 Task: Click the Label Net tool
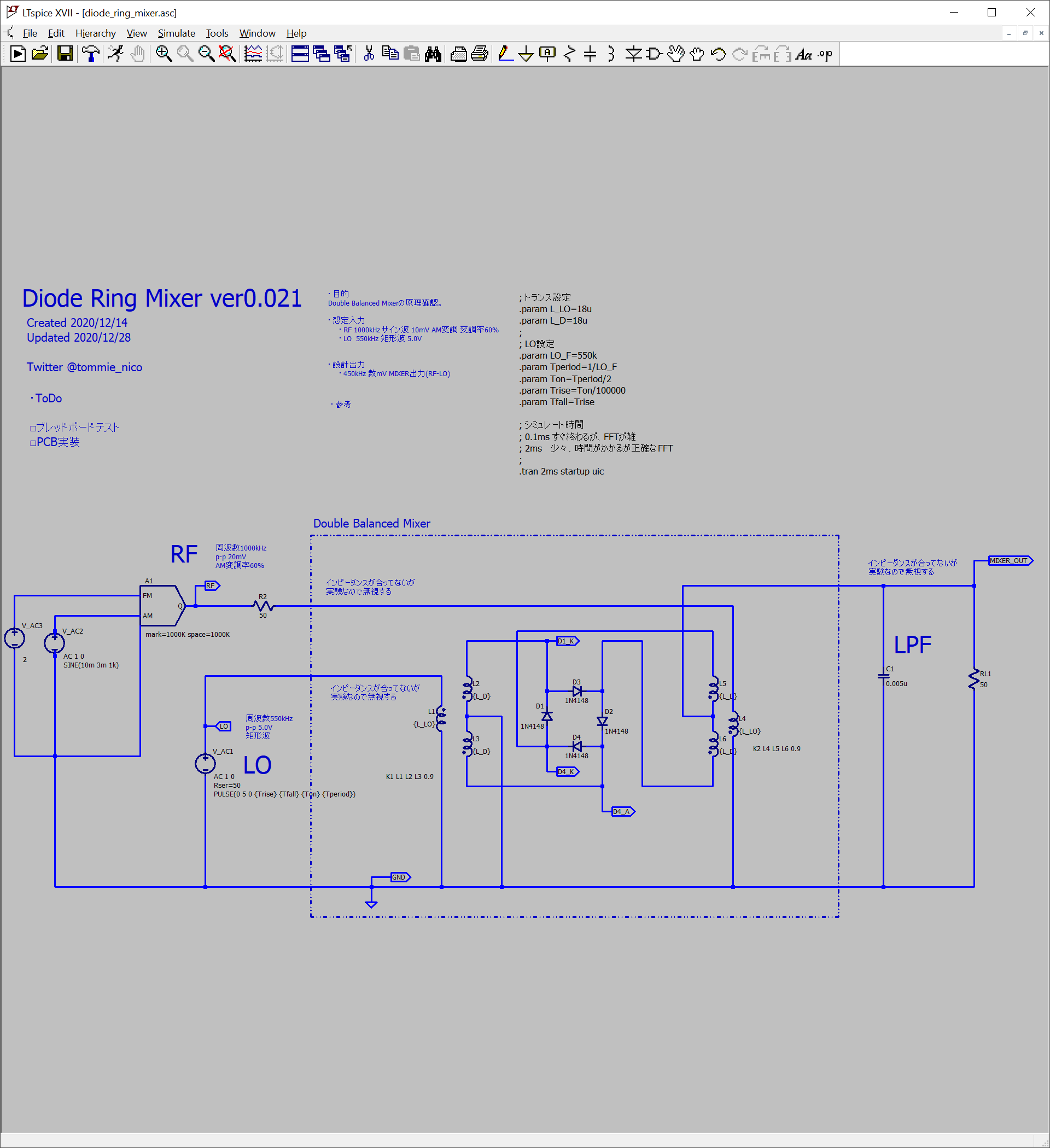pos(547,54)
